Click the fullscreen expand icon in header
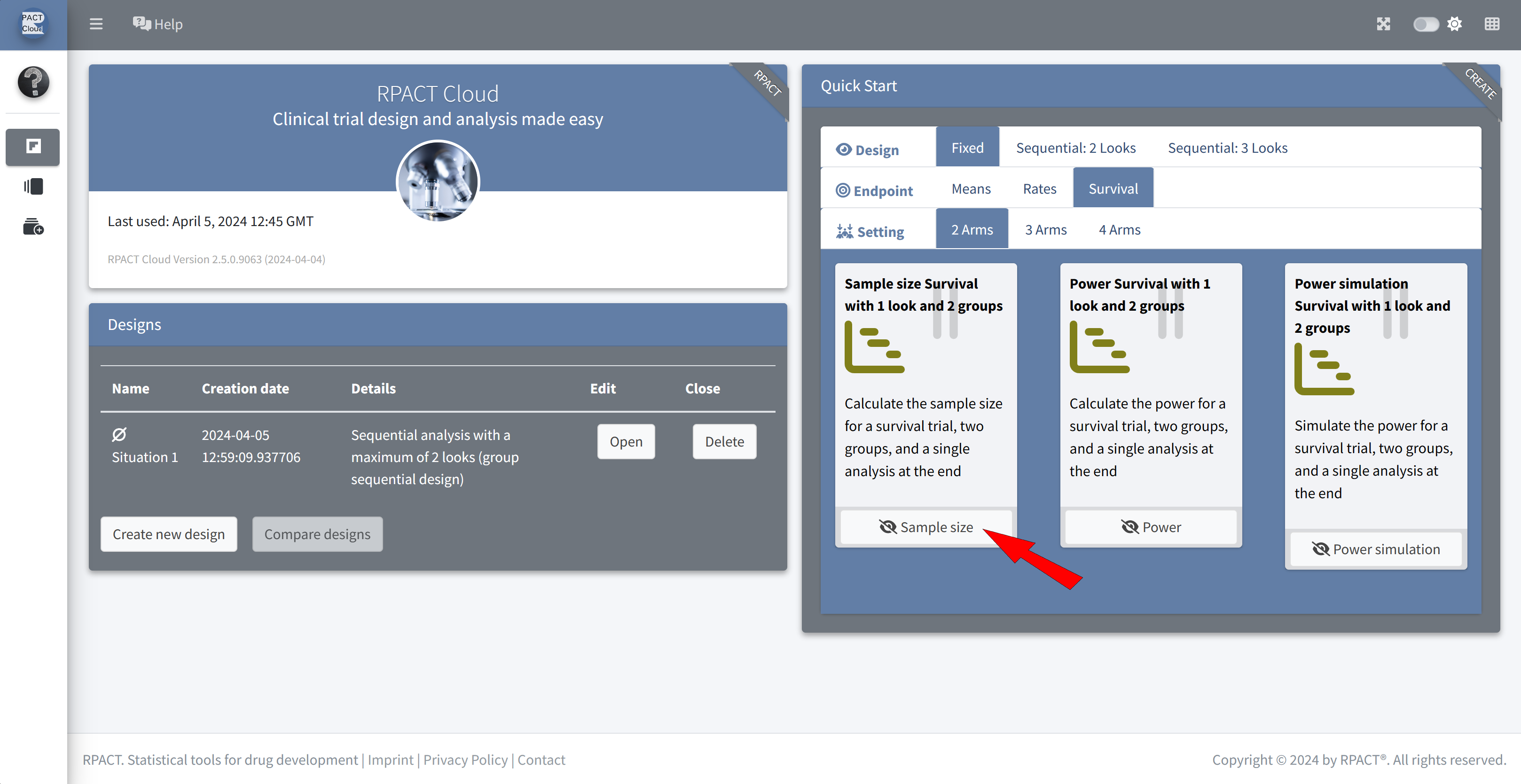Viewport: 1521px width, 784px height. pyautogui.click(x=1383, y=24)
